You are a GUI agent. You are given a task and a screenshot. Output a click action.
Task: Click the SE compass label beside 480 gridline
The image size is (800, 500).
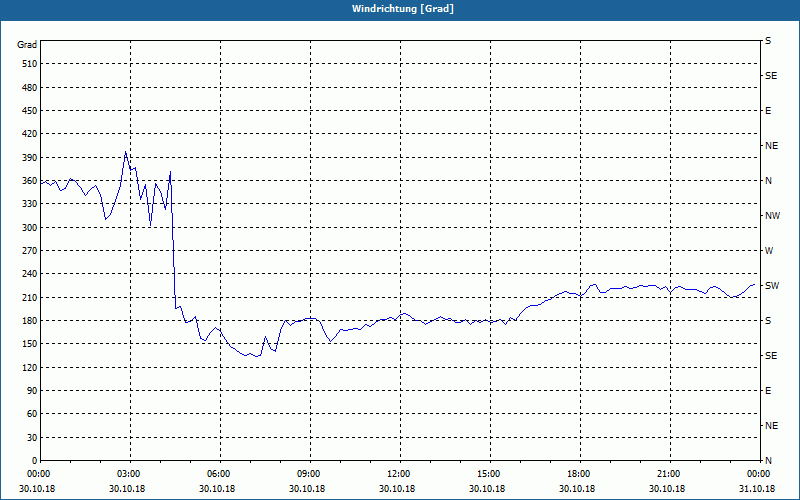(x=771, y=76)
